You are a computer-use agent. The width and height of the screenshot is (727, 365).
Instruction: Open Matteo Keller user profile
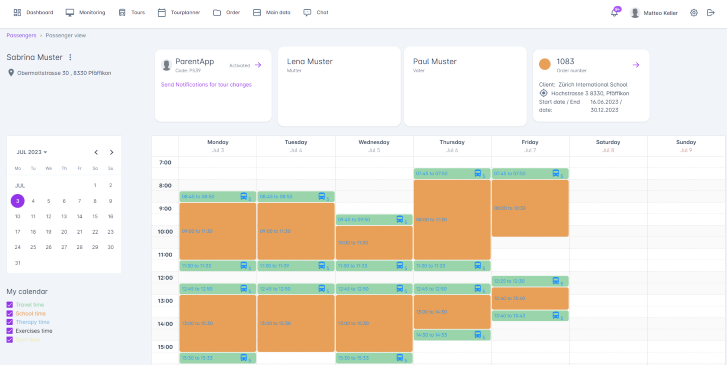654,13
